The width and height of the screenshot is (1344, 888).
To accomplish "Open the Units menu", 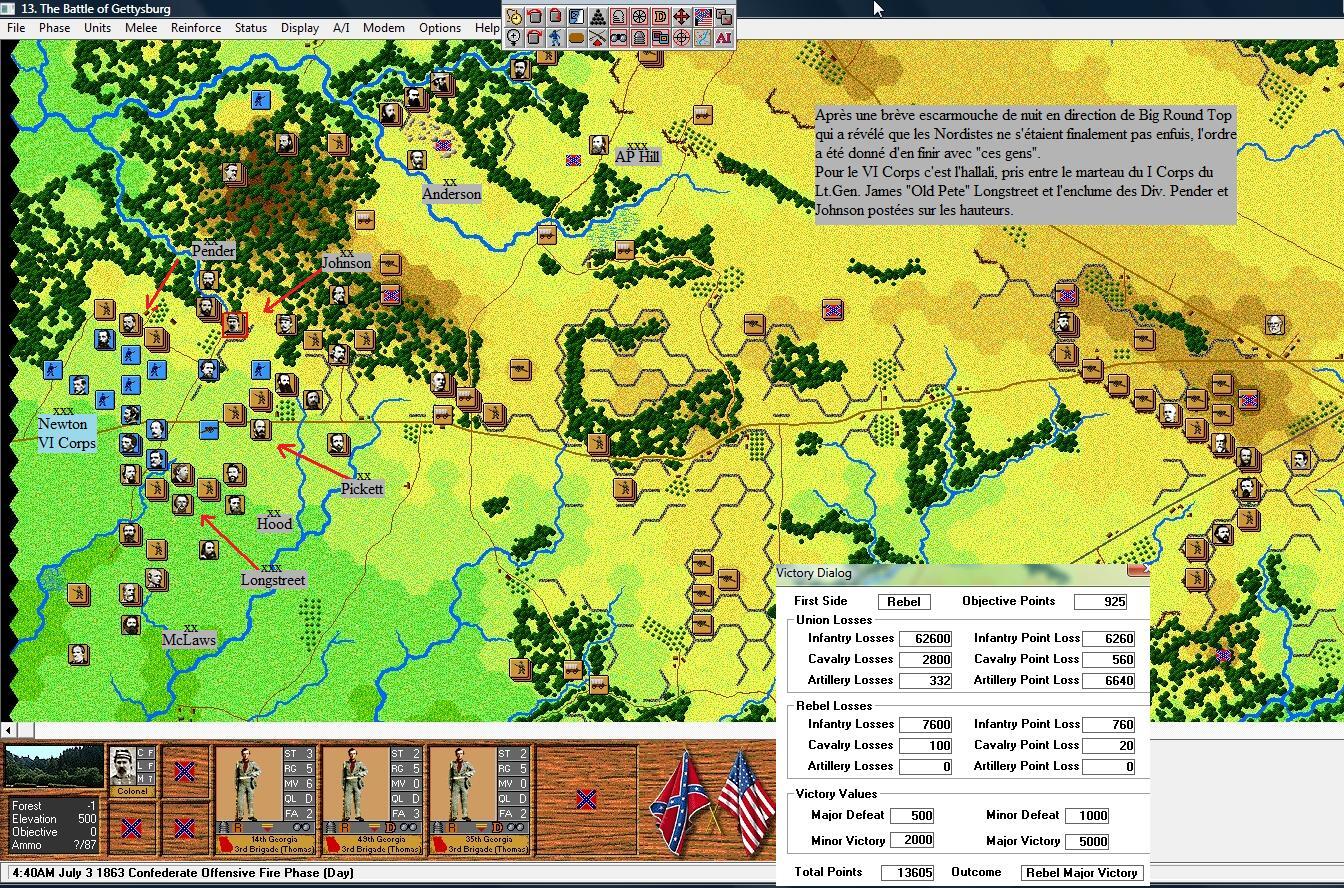I will point(97,28).
